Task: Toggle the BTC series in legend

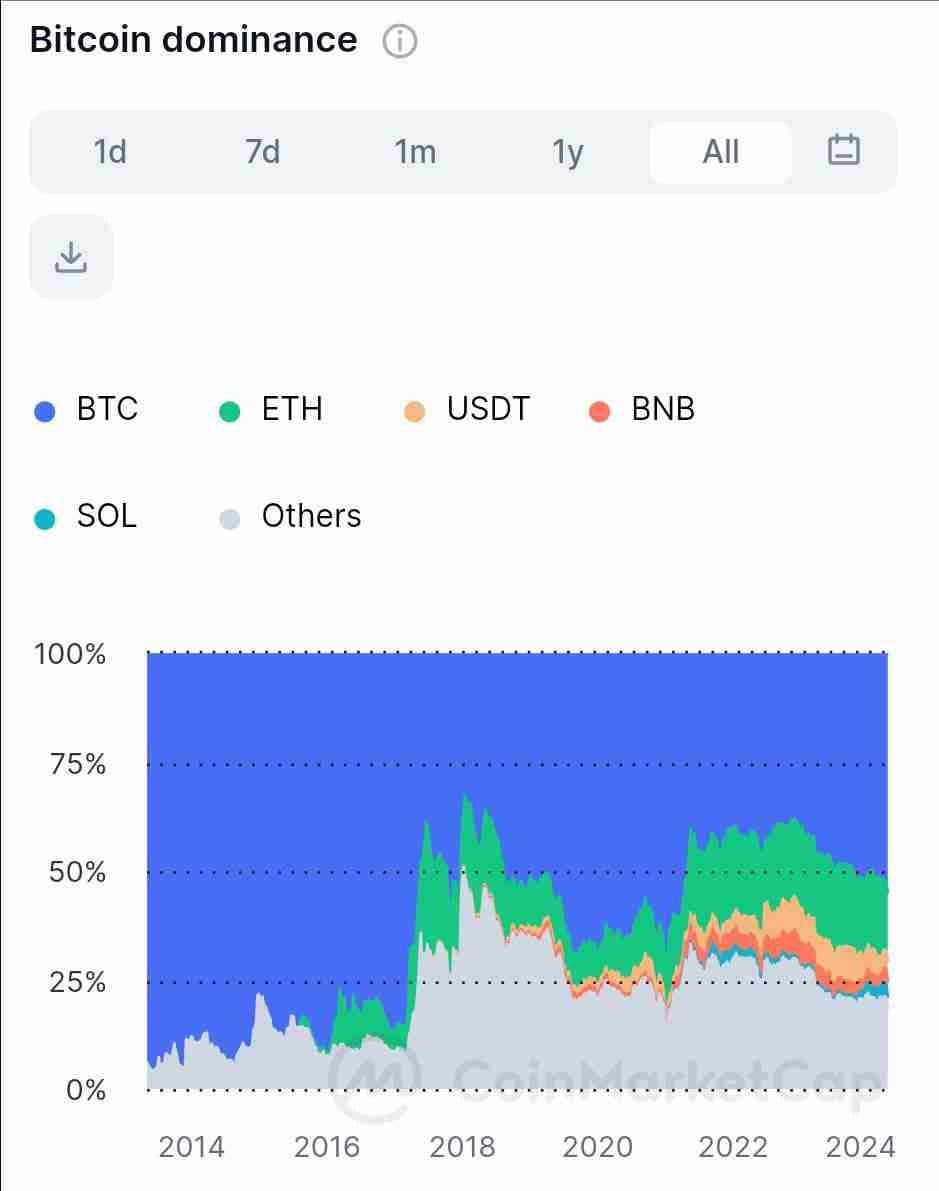Action: pos(107,409)
